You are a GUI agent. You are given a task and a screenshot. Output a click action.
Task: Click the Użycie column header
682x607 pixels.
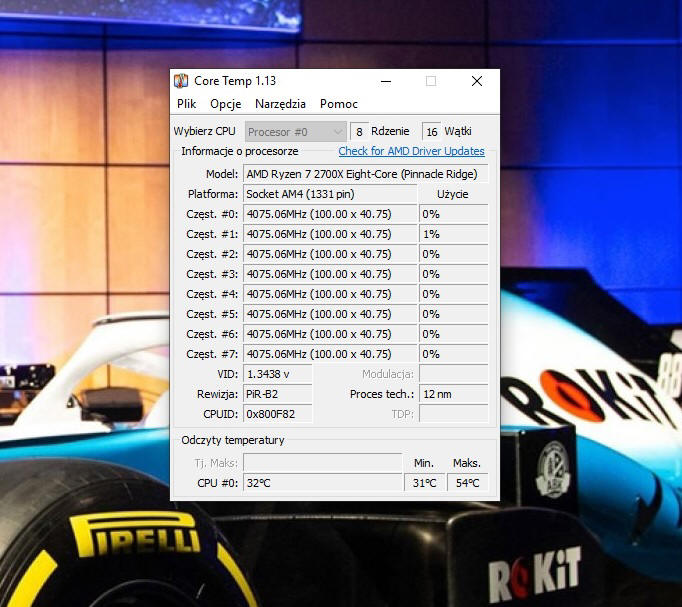click(453, 194)
